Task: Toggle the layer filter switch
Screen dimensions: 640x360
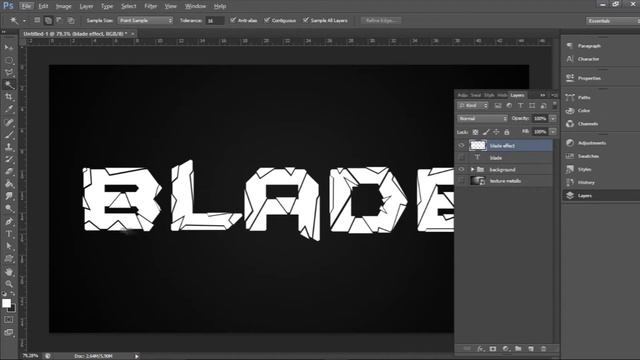Action: [554, 105]
